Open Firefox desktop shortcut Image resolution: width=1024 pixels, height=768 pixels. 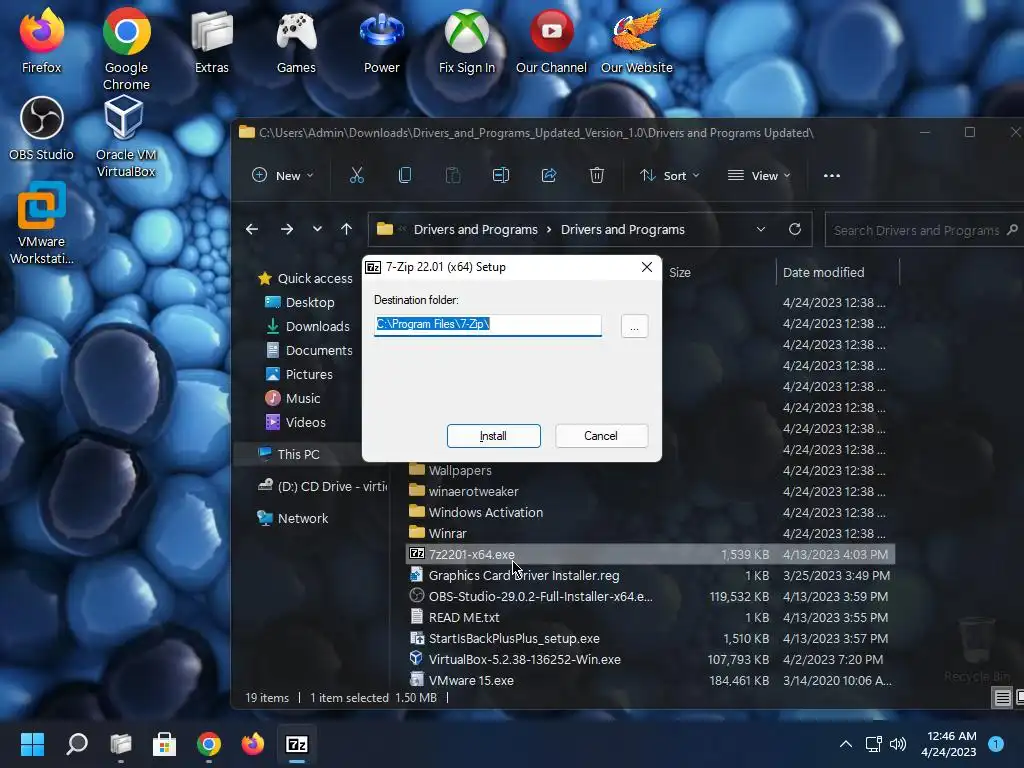[x=42, y=40]
